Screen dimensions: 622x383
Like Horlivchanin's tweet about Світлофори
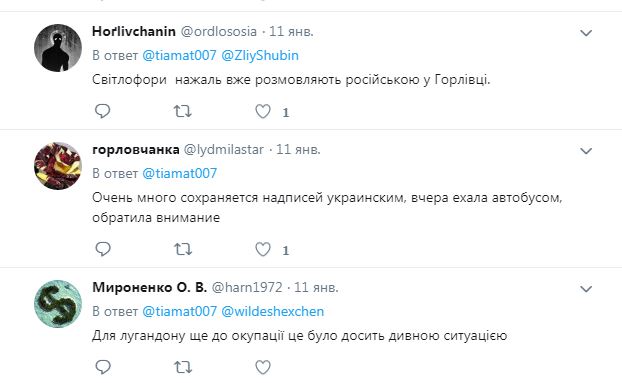[x=263, y=111]
